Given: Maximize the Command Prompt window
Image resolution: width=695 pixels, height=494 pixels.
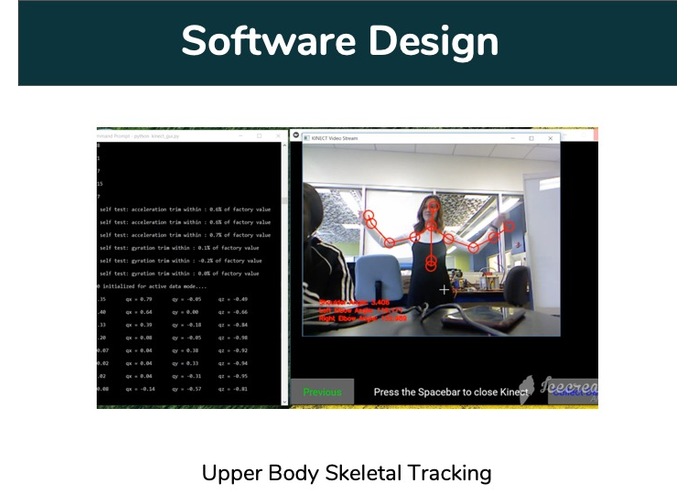Looking at the screenshot, I should [259, 136].
